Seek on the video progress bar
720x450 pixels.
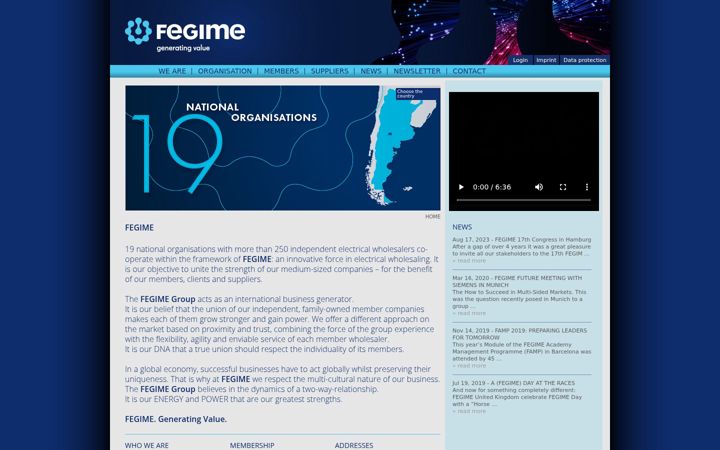point(523,200)
